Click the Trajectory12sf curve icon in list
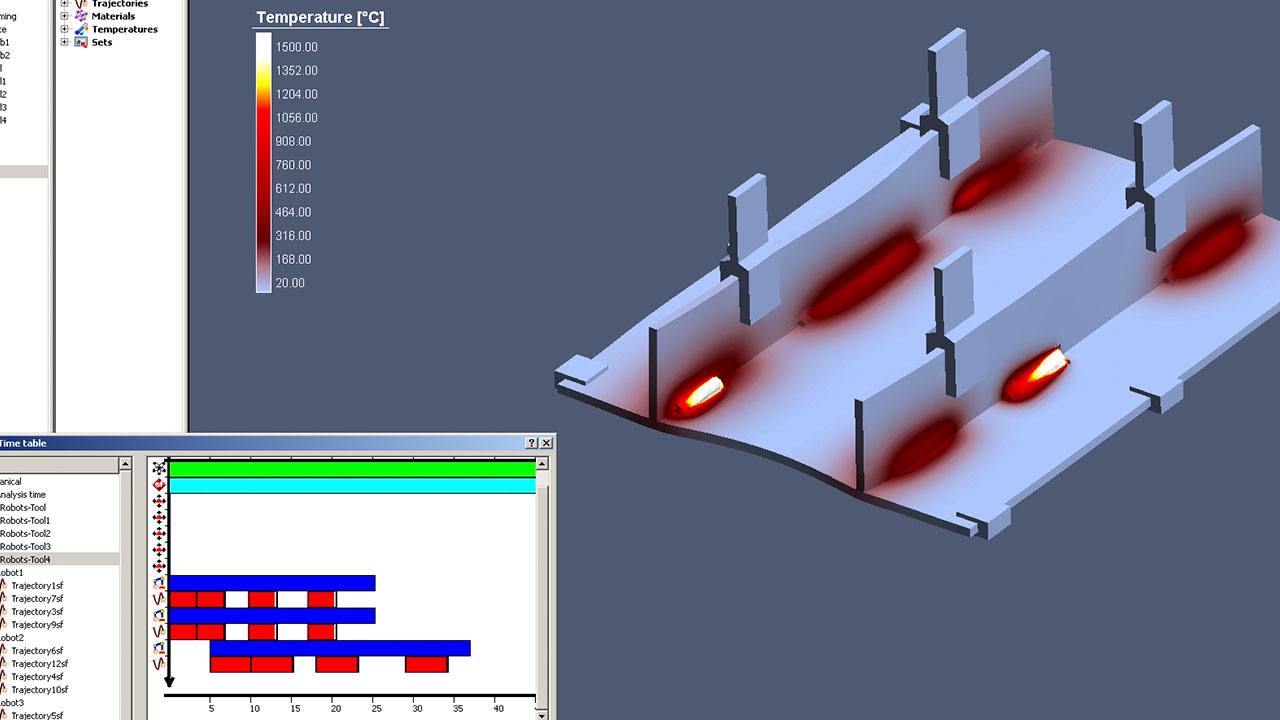 [x=3, y=664]
